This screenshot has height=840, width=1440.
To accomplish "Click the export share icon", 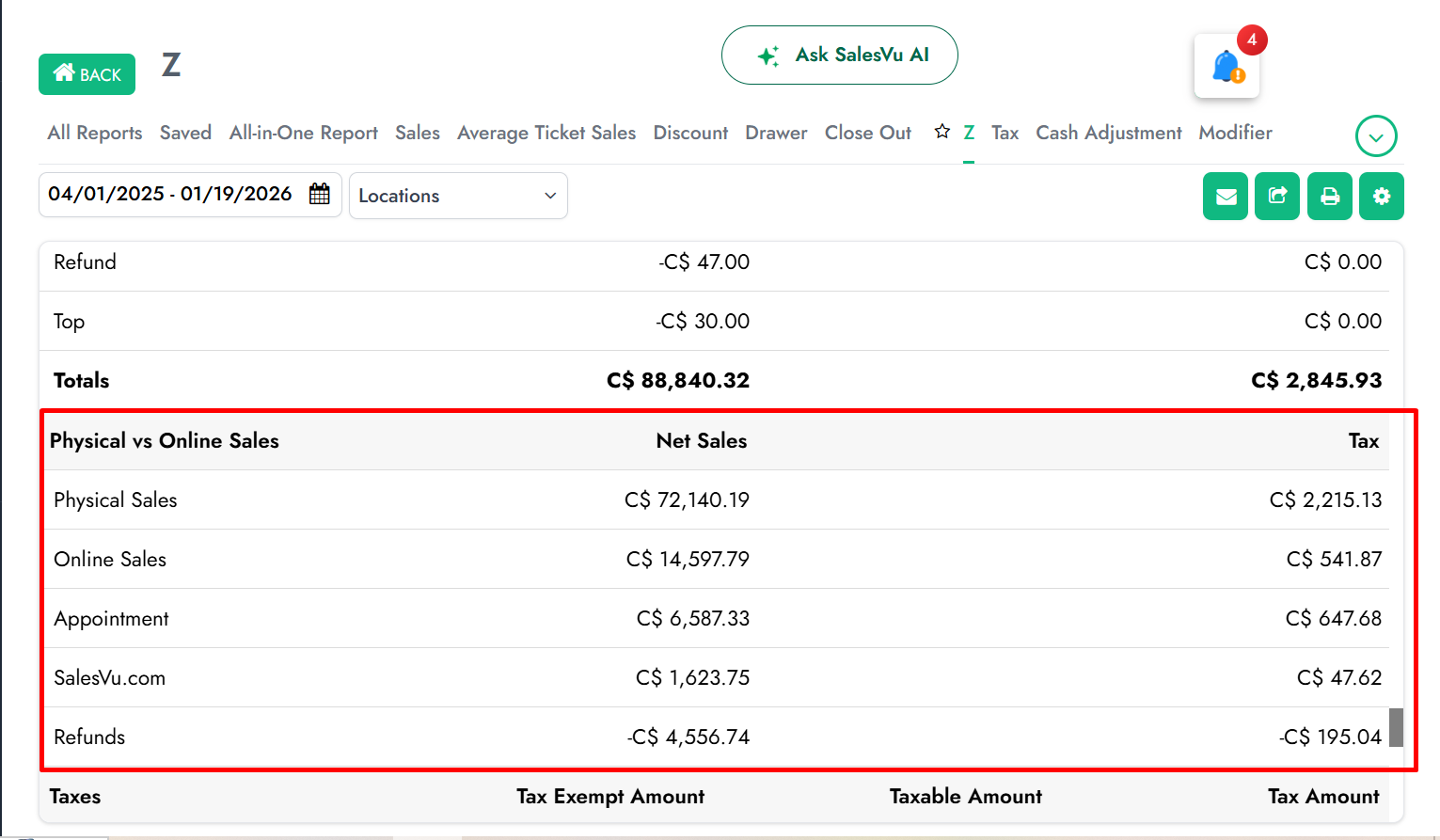I will (1277, 197).
